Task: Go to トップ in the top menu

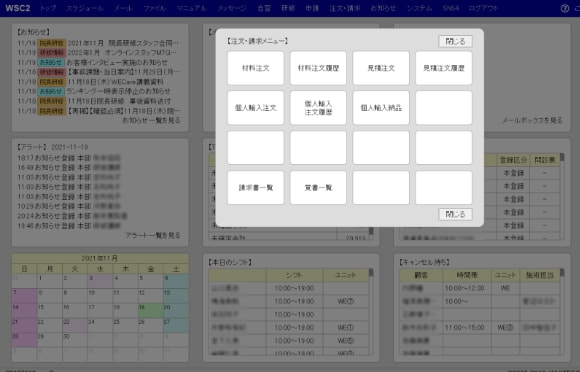Action: click(48, 8)
